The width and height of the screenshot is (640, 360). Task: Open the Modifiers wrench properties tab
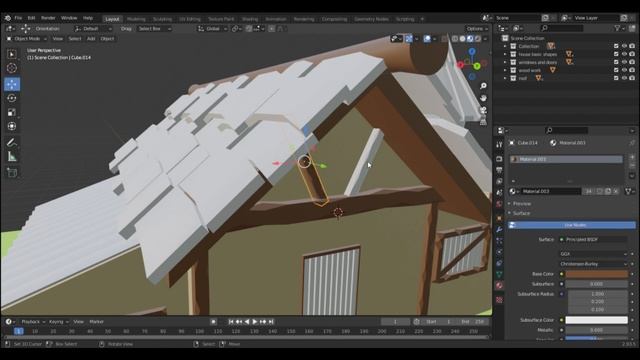pos(499,229)
